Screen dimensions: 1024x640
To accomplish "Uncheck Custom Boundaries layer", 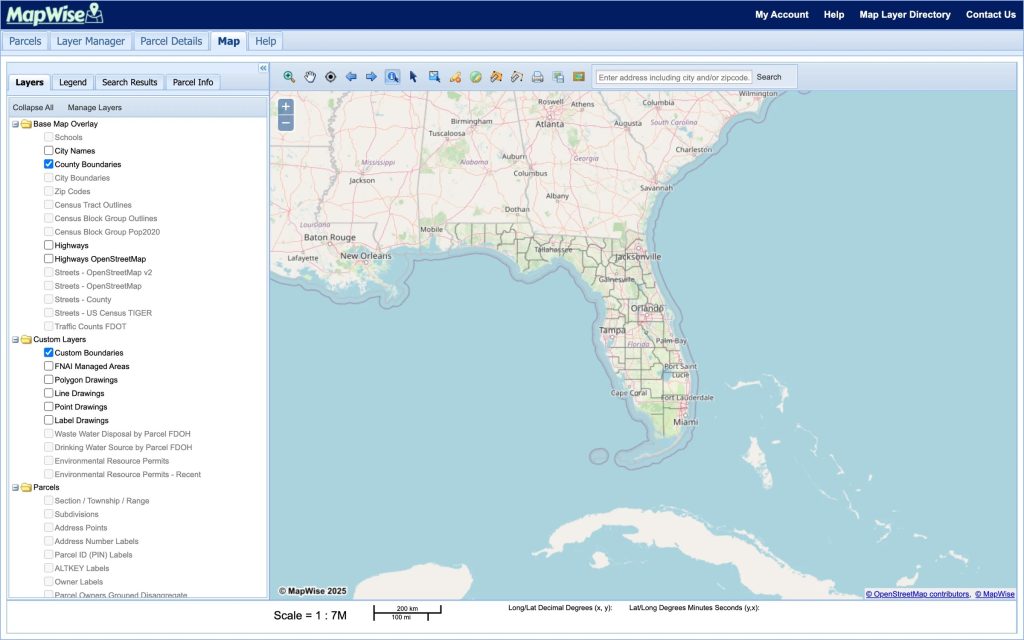I will (x=48, y=353).
